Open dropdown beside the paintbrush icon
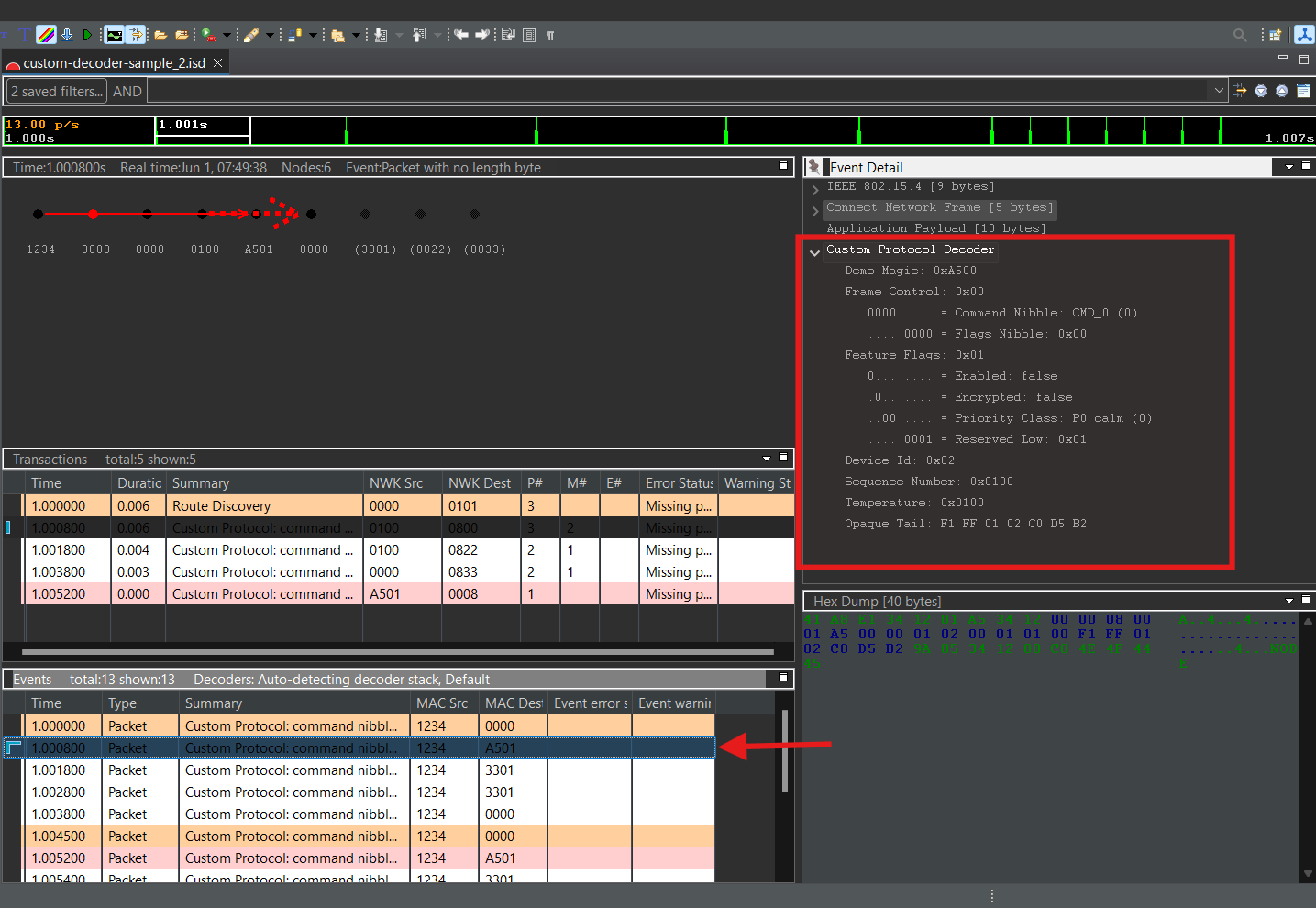Viewport: 1316px width, 908px height. 270,35
